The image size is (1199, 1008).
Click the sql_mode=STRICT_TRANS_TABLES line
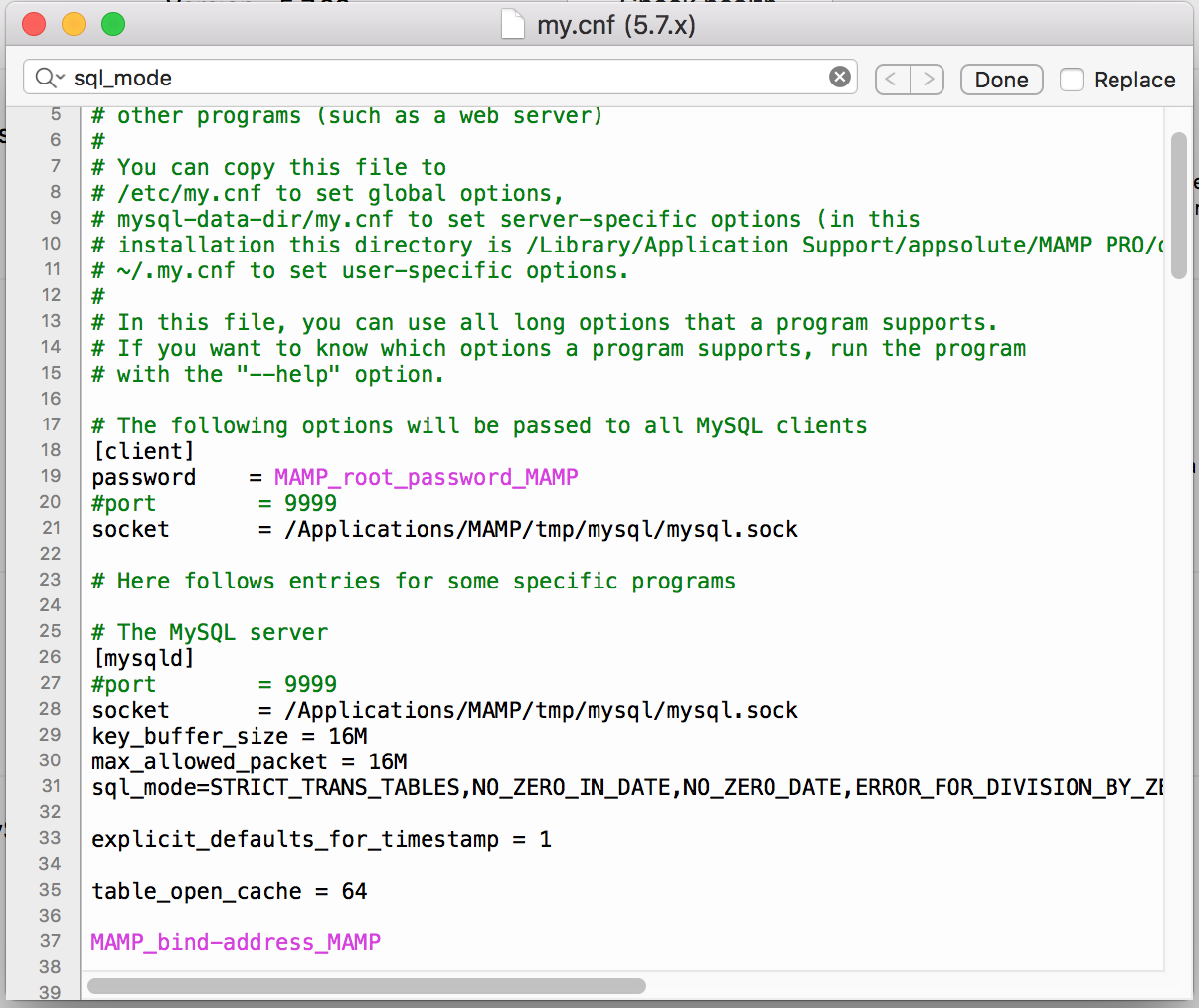click(627, 788)
